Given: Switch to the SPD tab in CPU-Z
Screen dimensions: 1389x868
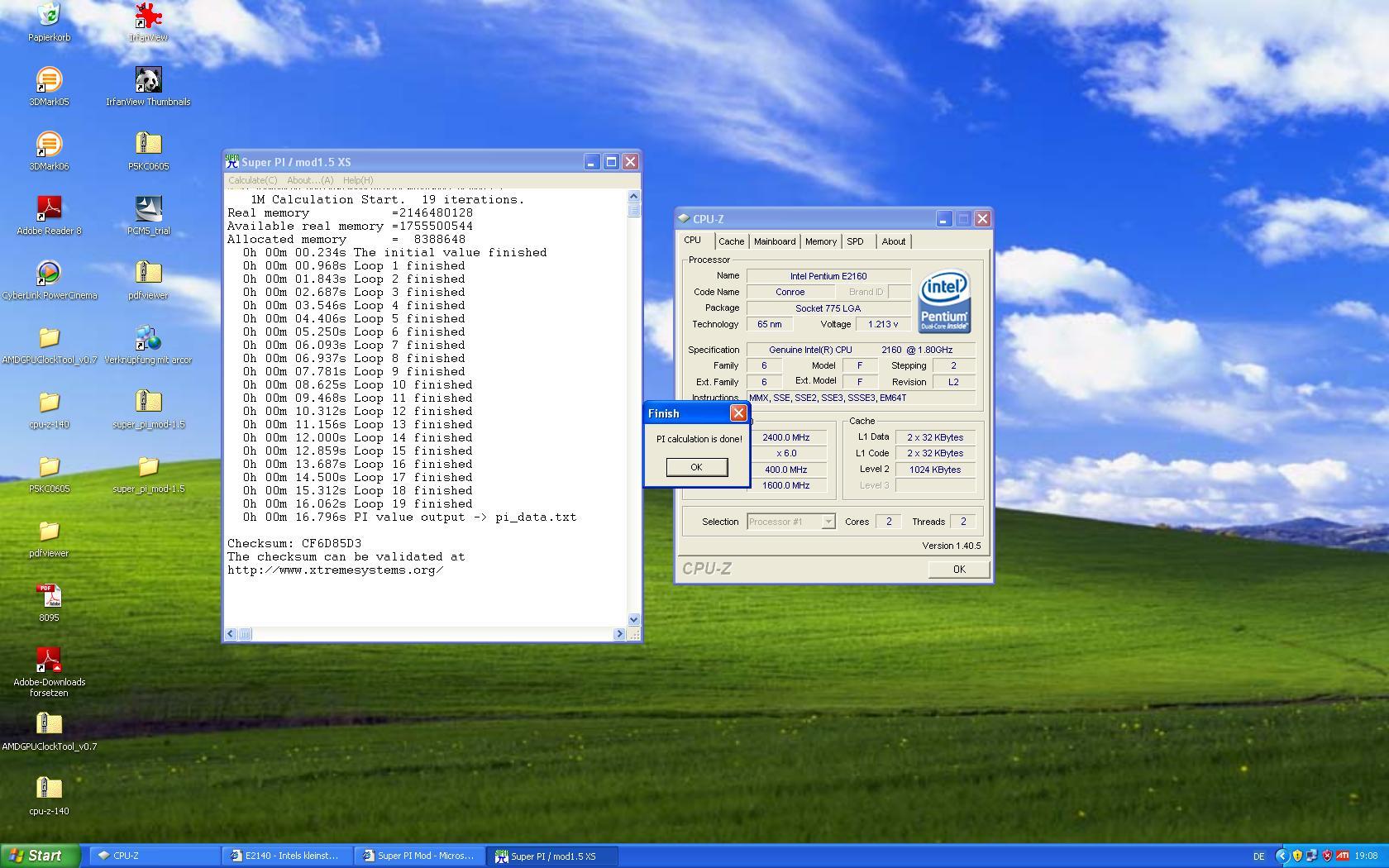Looking at the screenshot, I should pyautogui.click(x=855, y=241).
